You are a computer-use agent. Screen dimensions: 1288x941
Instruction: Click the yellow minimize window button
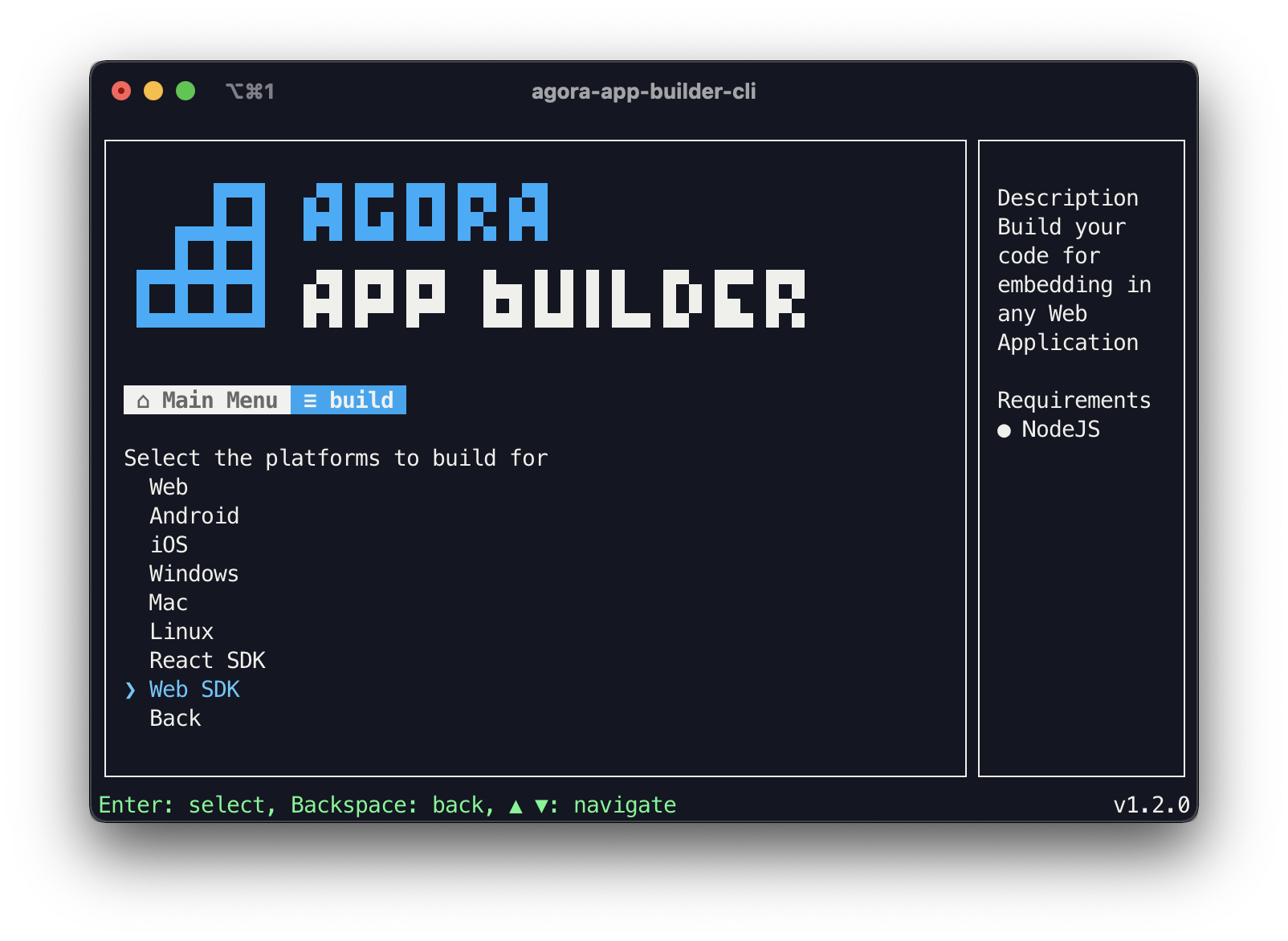click(x=153, y=91)
